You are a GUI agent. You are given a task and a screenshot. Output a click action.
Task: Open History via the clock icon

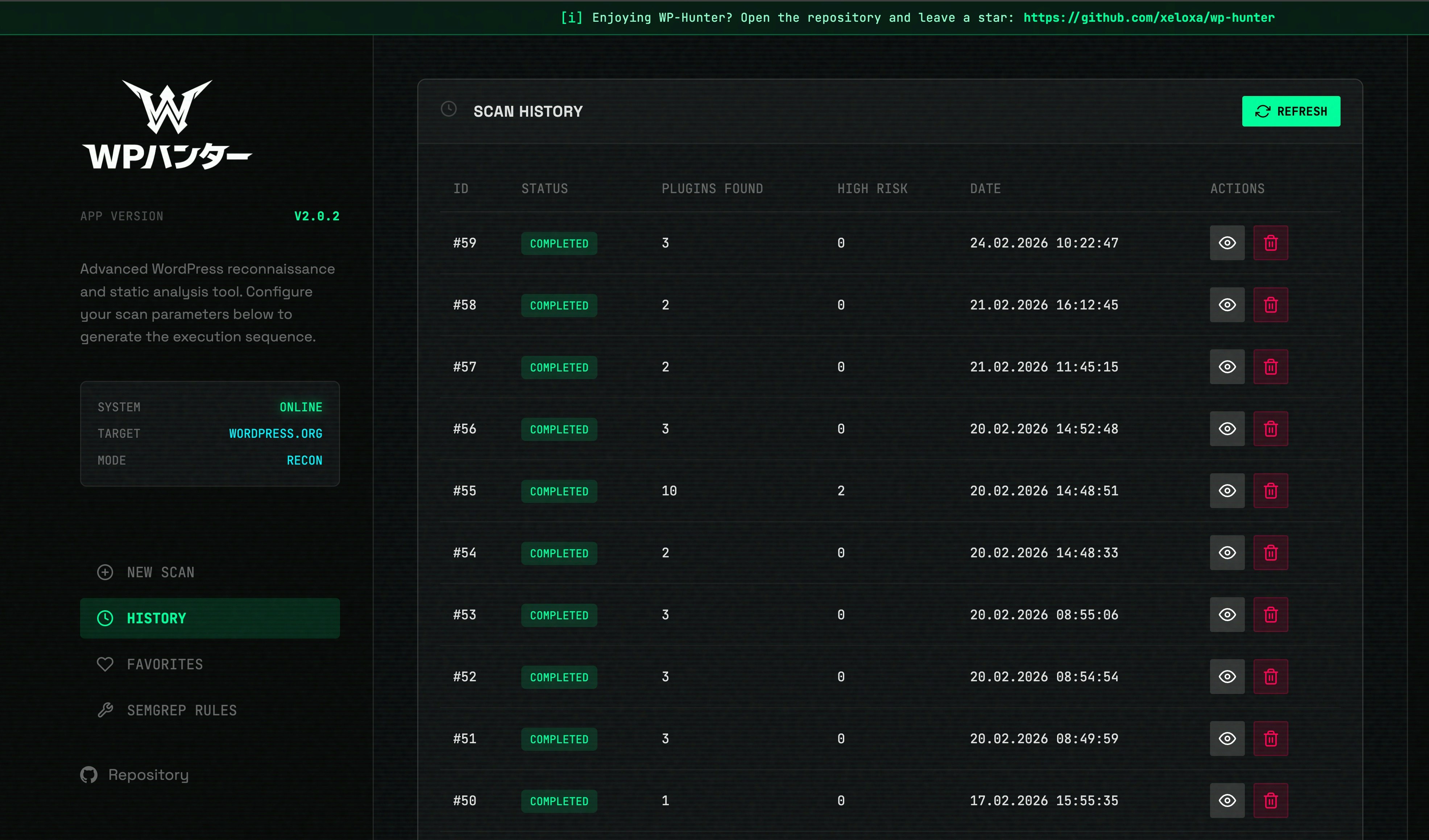click(x=105, y=618)
